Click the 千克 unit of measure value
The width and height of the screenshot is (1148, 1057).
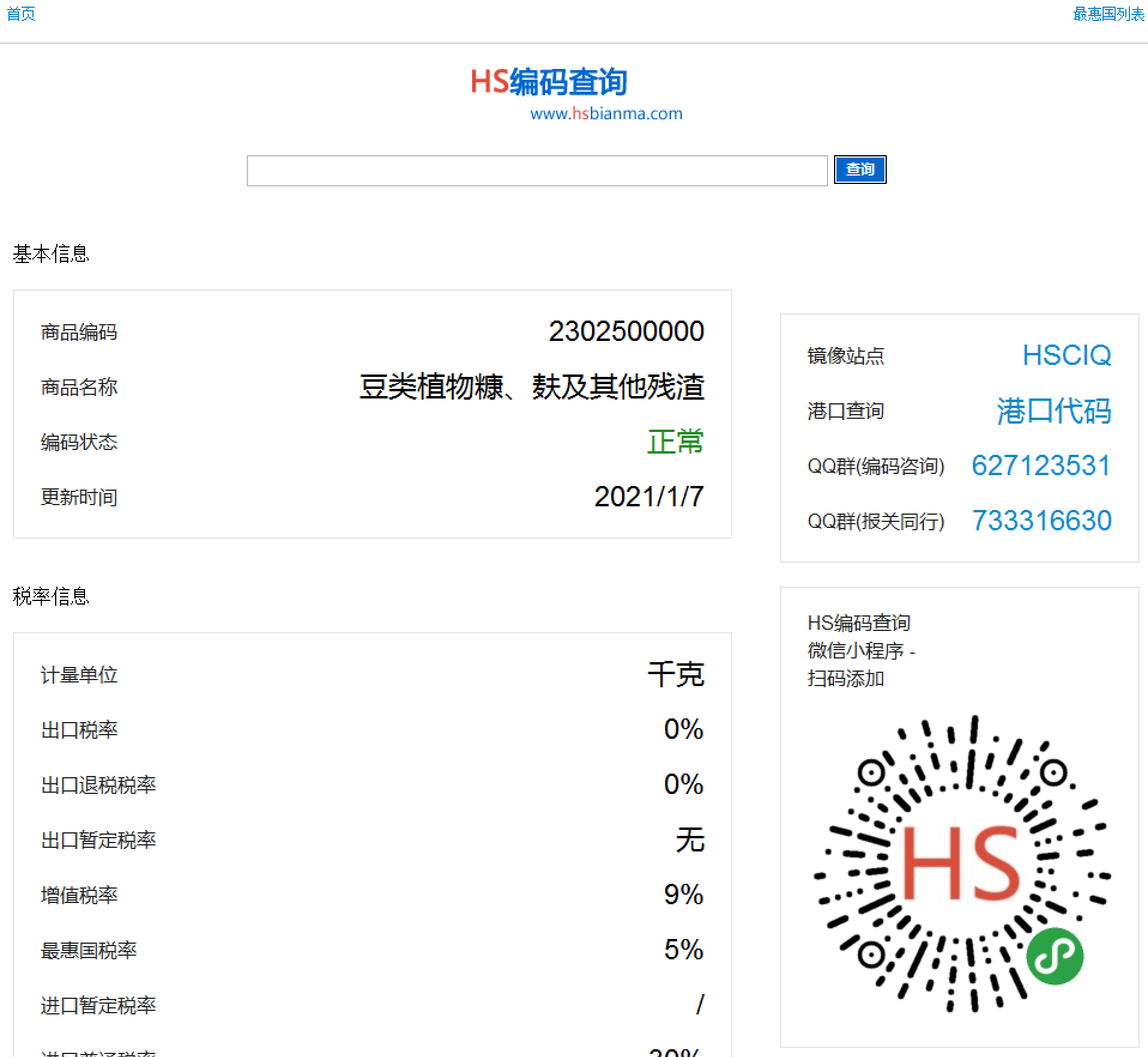click(676, 675)
